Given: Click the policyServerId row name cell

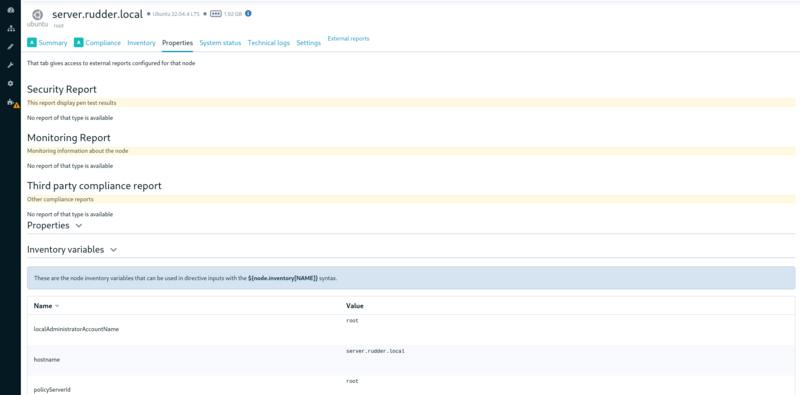Looking at the screenshot, I should (x=52, y=390).
